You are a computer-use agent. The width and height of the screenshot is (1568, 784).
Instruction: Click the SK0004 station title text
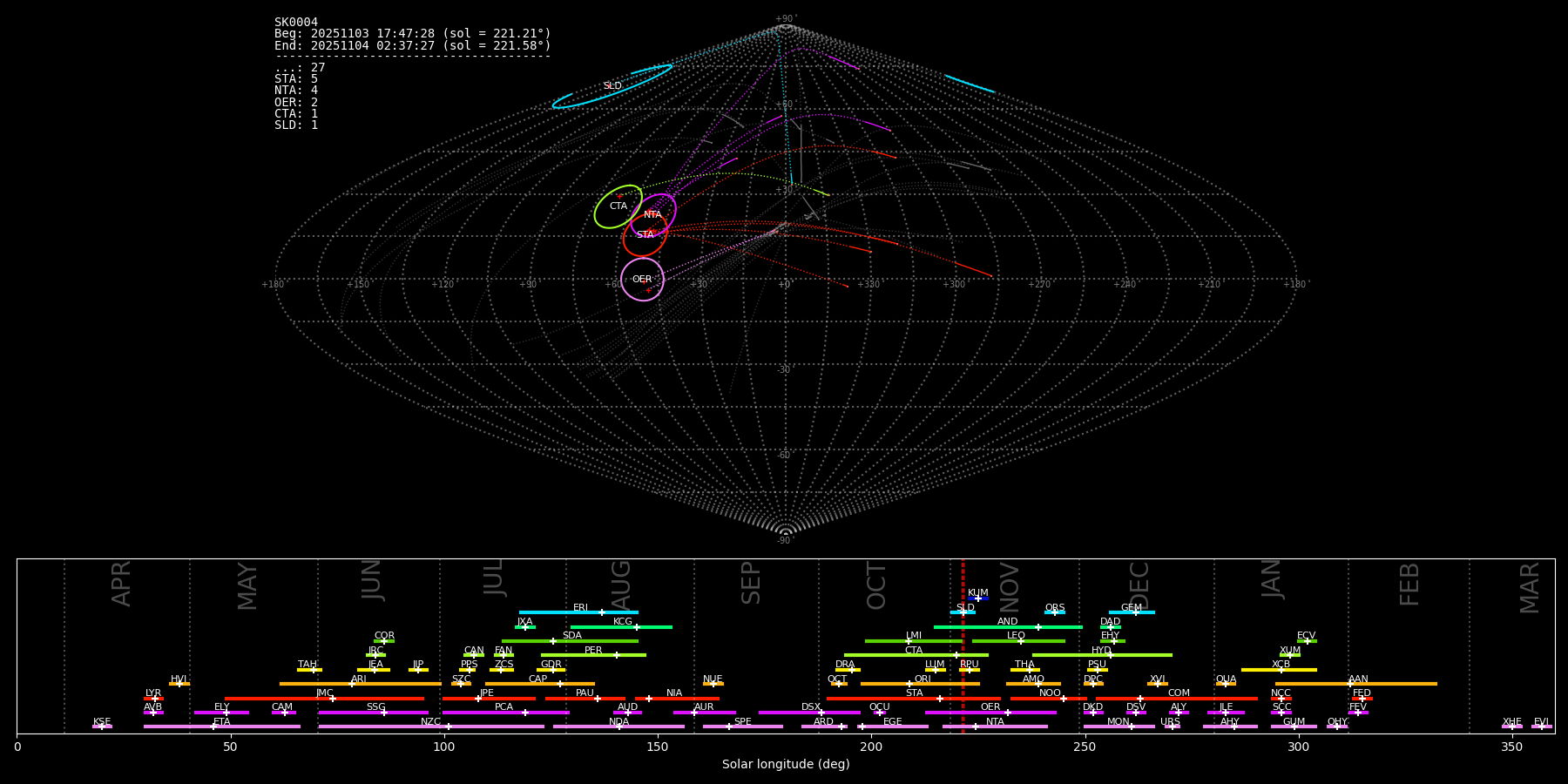tap(296, 23)
